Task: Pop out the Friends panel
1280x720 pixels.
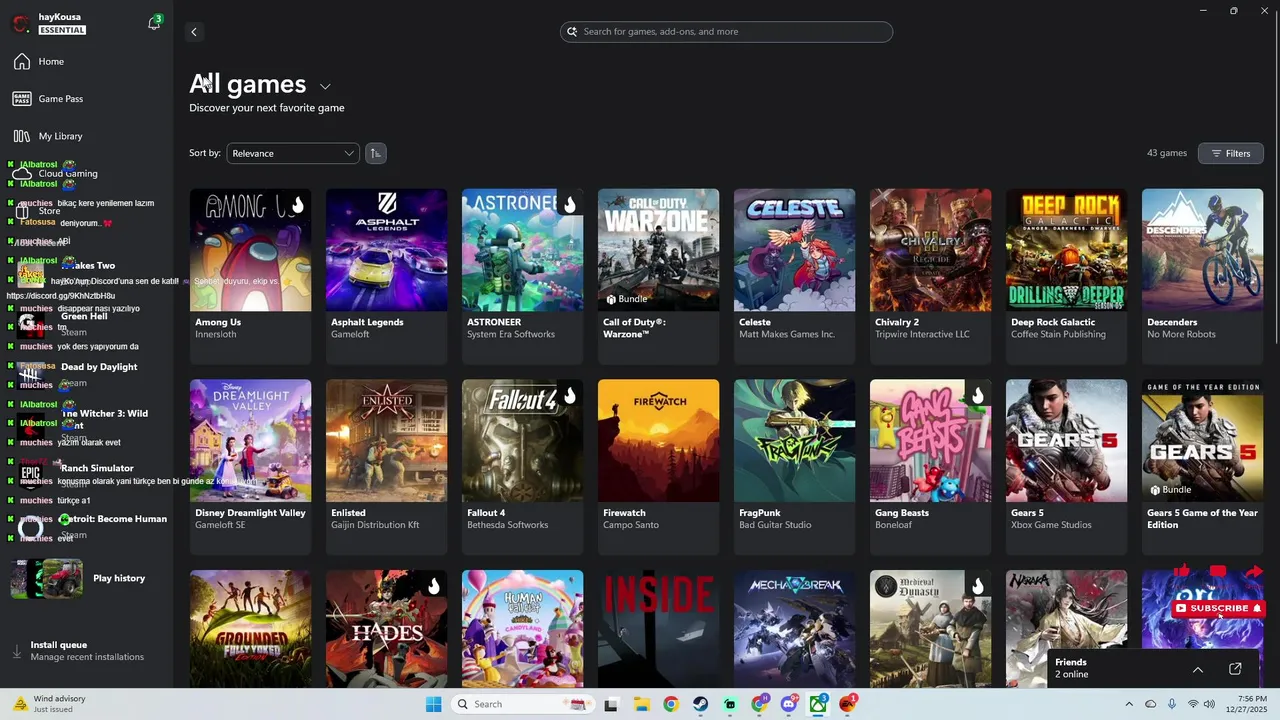Action: coord(1235,669)
